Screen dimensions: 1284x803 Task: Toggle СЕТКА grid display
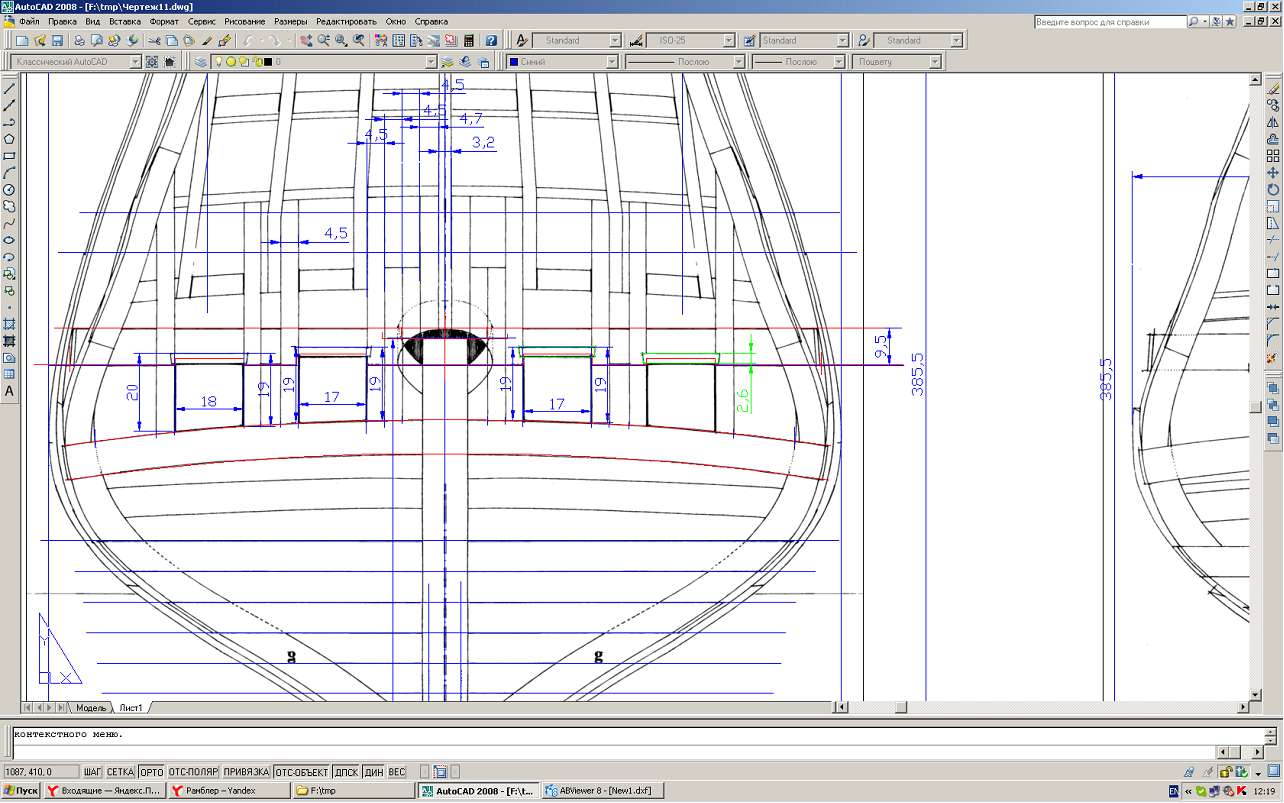point(120,772)
